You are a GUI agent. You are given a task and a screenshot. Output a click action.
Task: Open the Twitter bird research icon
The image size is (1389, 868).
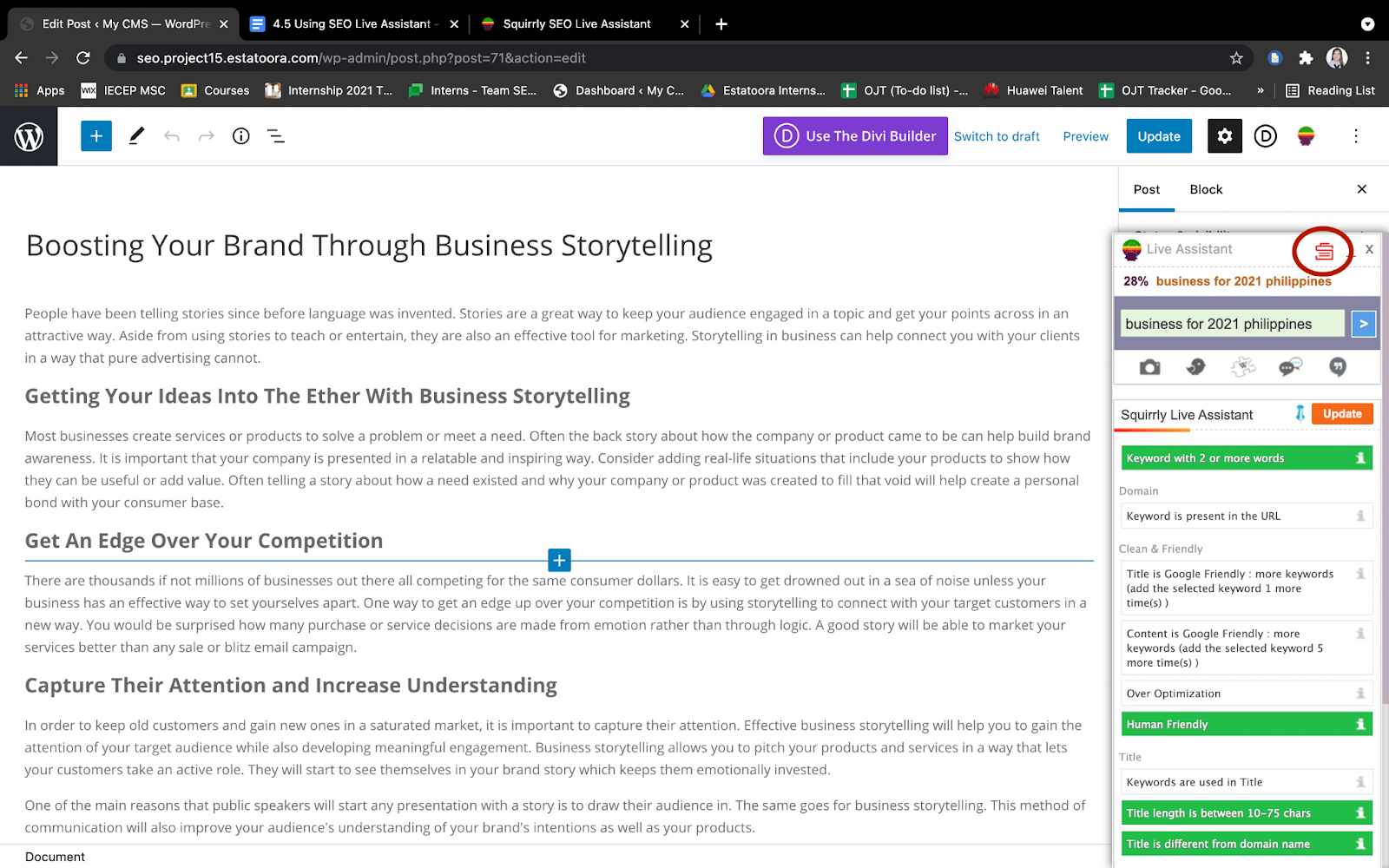(x=1196, y=367)
